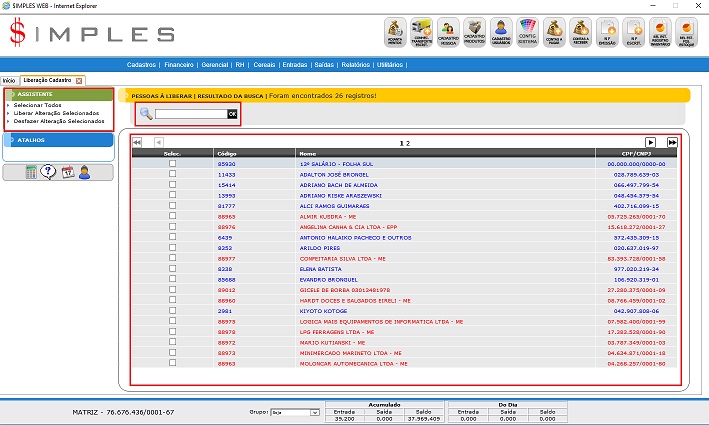Viewport: 709px width, 425px height.
Task: Select checkbox for KIYOTO KOTOGE row
Action: [x=172, y=310]
